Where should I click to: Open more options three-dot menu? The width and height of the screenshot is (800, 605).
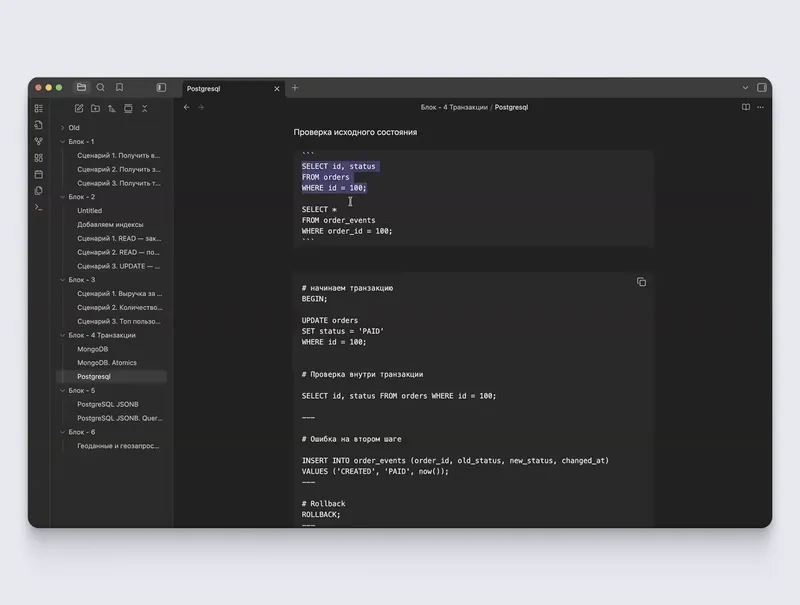pyautogui.click(x=761, y=107)
